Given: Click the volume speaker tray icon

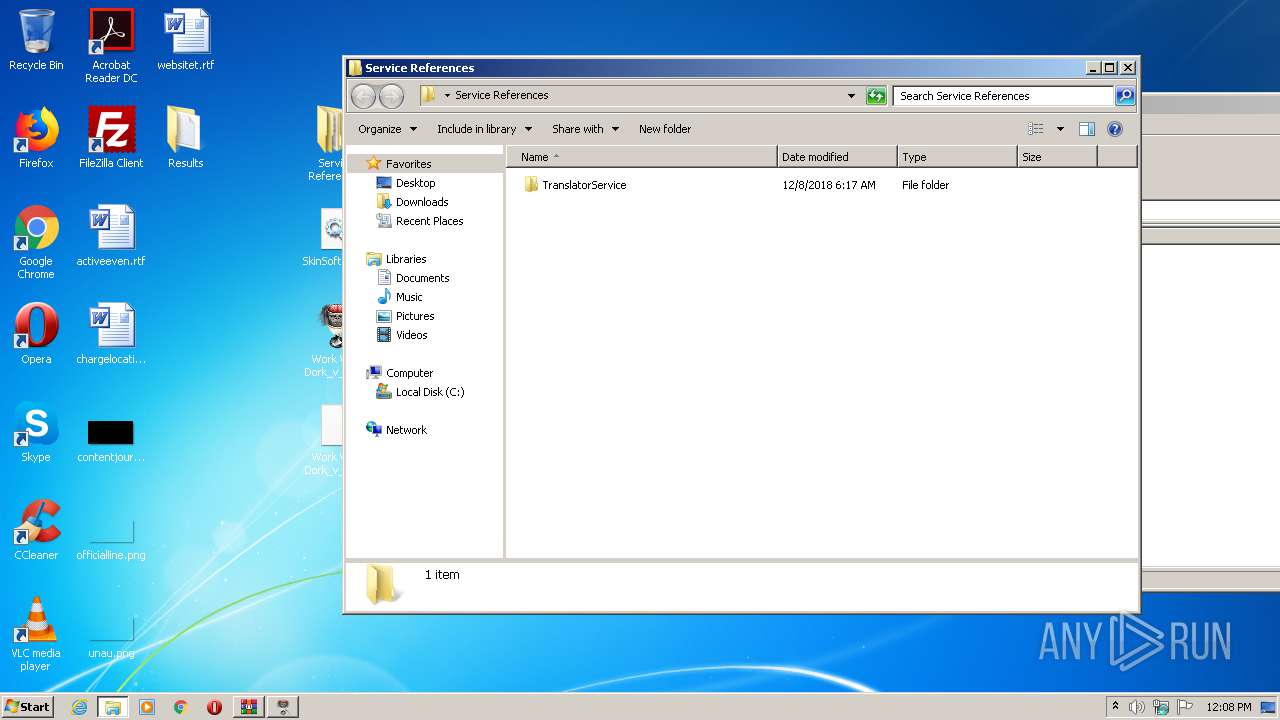Looking at the screenshot, I should 1136,707.
